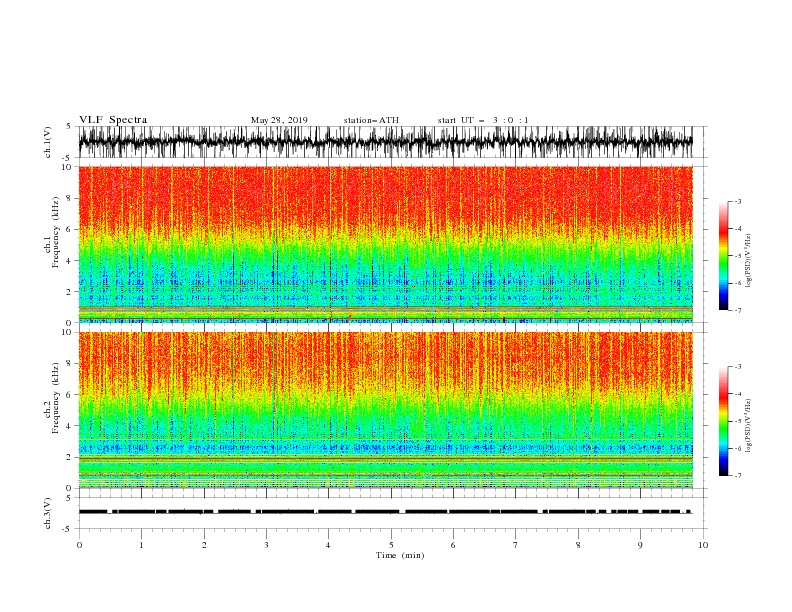
Task: Click the "0" kHz tick on ch.2 frequency axis
Action: point(69,488)
